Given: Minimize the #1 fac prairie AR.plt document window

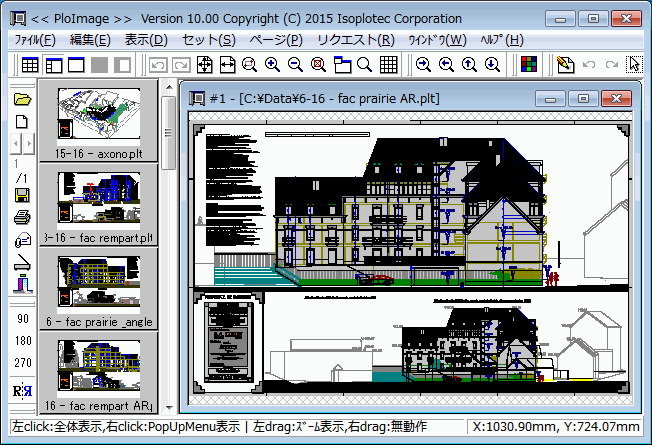Looking at the screenshot, I should tap(551, 99).
